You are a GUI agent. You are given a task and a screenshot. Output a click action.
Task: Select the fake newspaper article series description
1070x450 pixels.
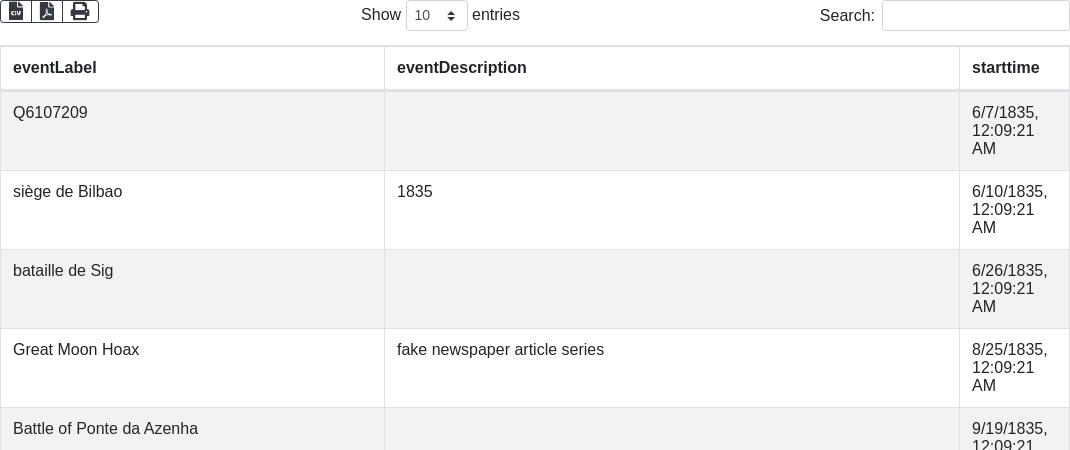pos(500,350)
